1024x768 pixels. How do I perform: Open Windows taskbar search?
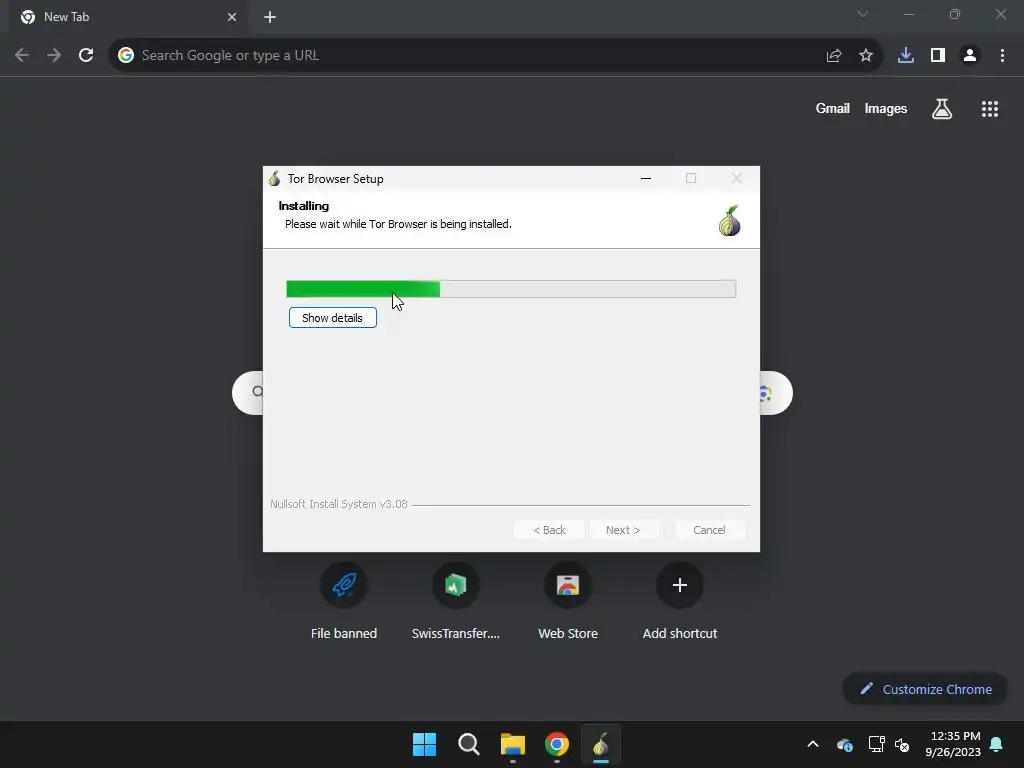pos(469,744)
